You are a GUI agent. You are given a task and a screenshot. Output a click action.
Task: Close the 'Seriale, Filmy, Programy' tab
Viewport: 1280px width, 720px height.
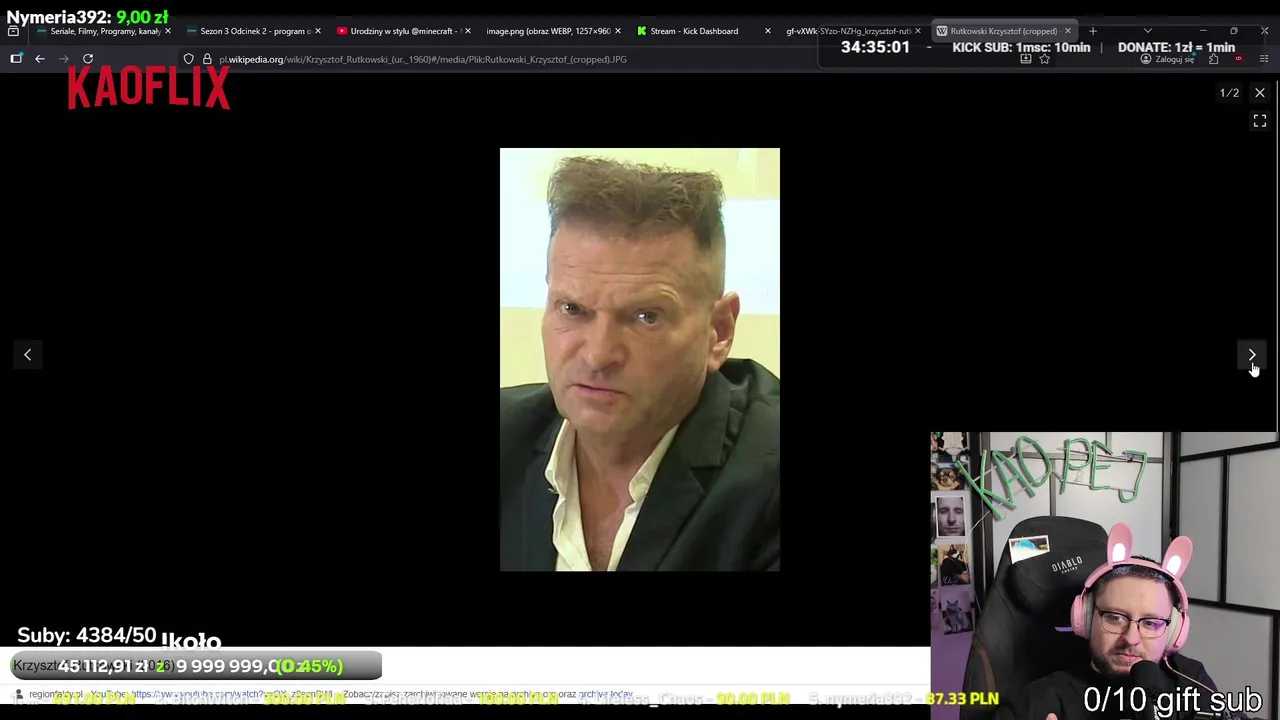coord(168,31)
